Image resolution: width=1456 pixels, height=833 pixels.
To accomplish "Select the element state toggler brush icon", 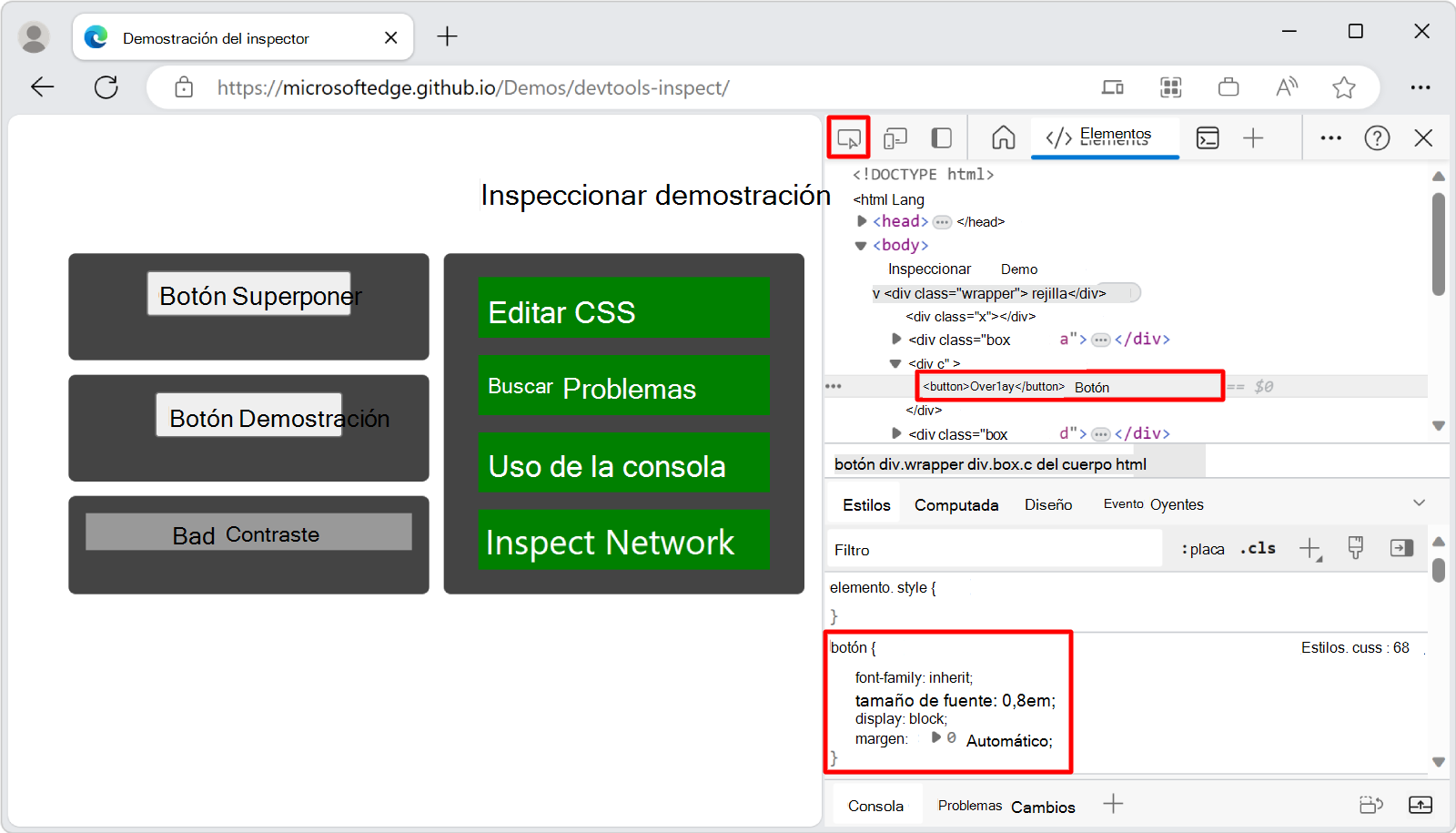I will [1356, 547].
